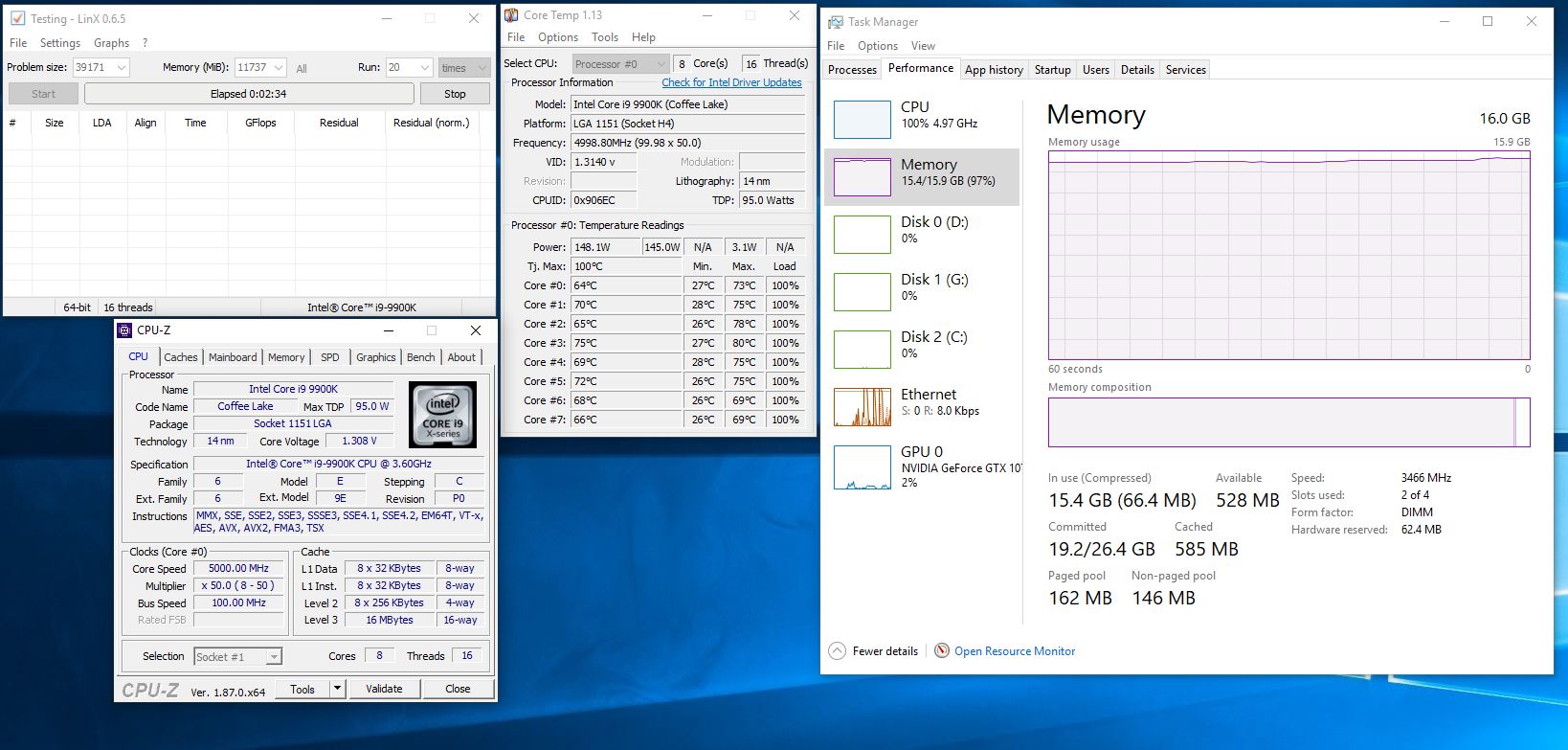Click the Validate button in CPU-Z
This screenshot has width=1568, height=750.
pyautogui.click(x=384, y=689)
